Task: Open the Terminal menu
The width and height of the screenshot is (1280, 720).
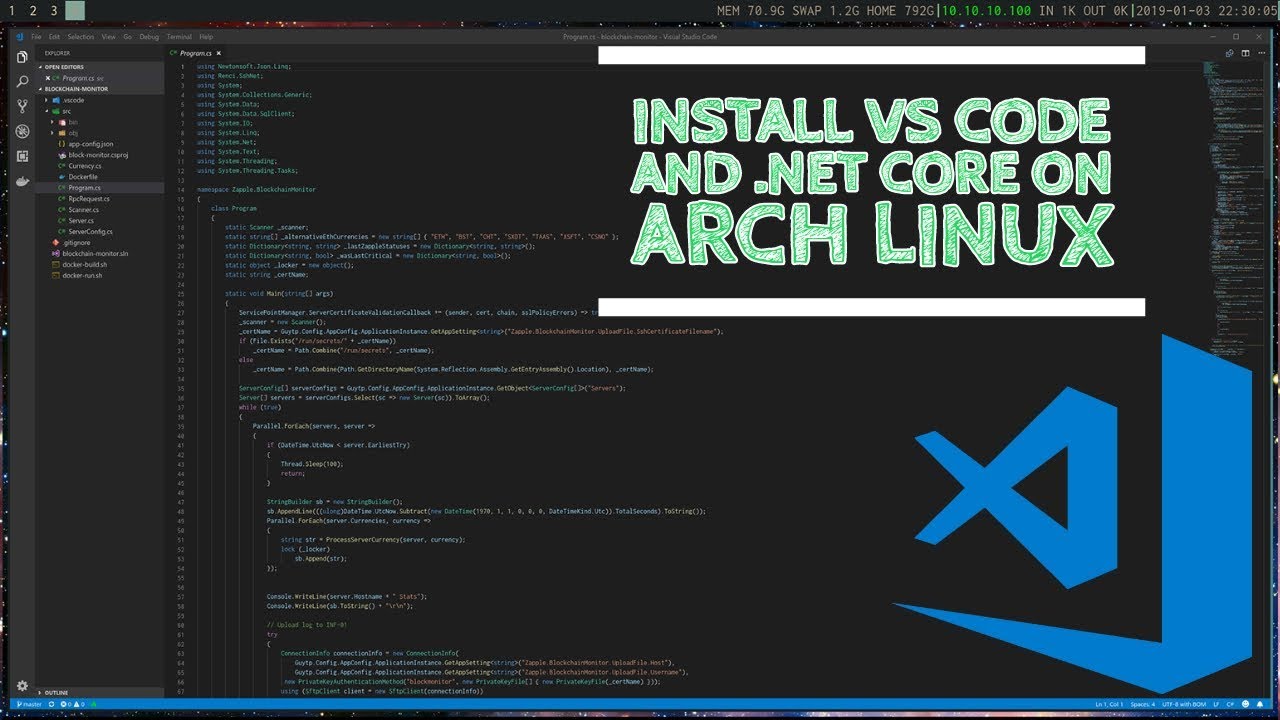Action: pyautogui.click(x=179, y=37)
